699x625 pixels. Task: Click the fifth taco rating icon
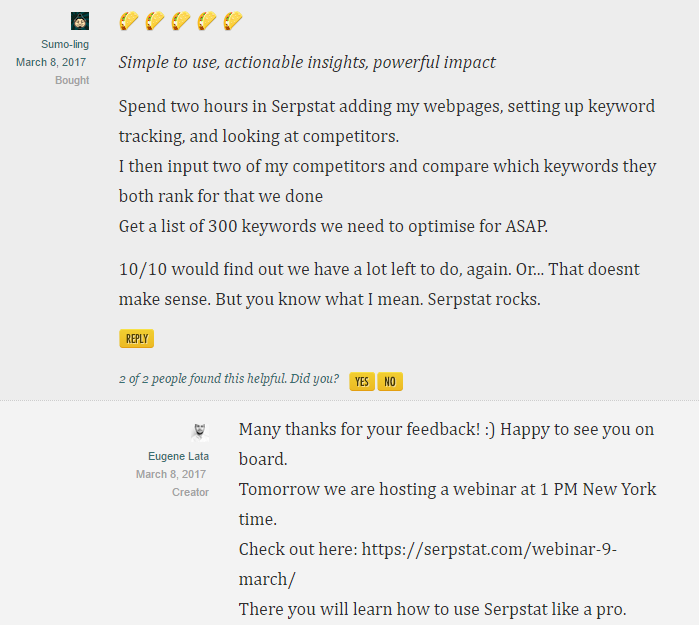click(x=233, y=21)
